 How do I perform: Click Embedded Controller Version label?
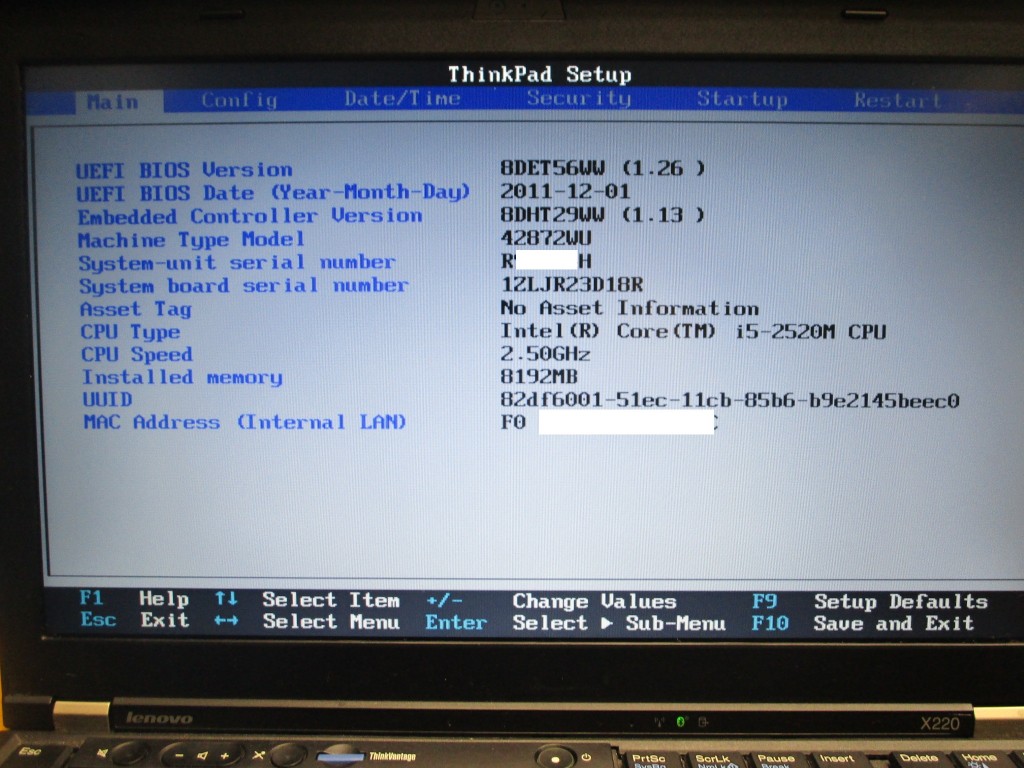click(250, 216)
